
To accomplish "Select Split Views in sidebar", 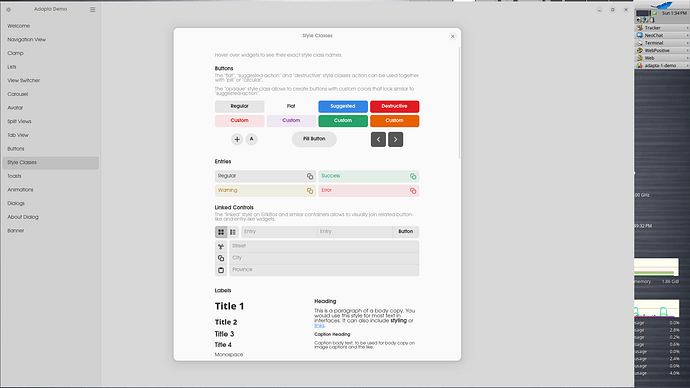I will tap(51, 121).
